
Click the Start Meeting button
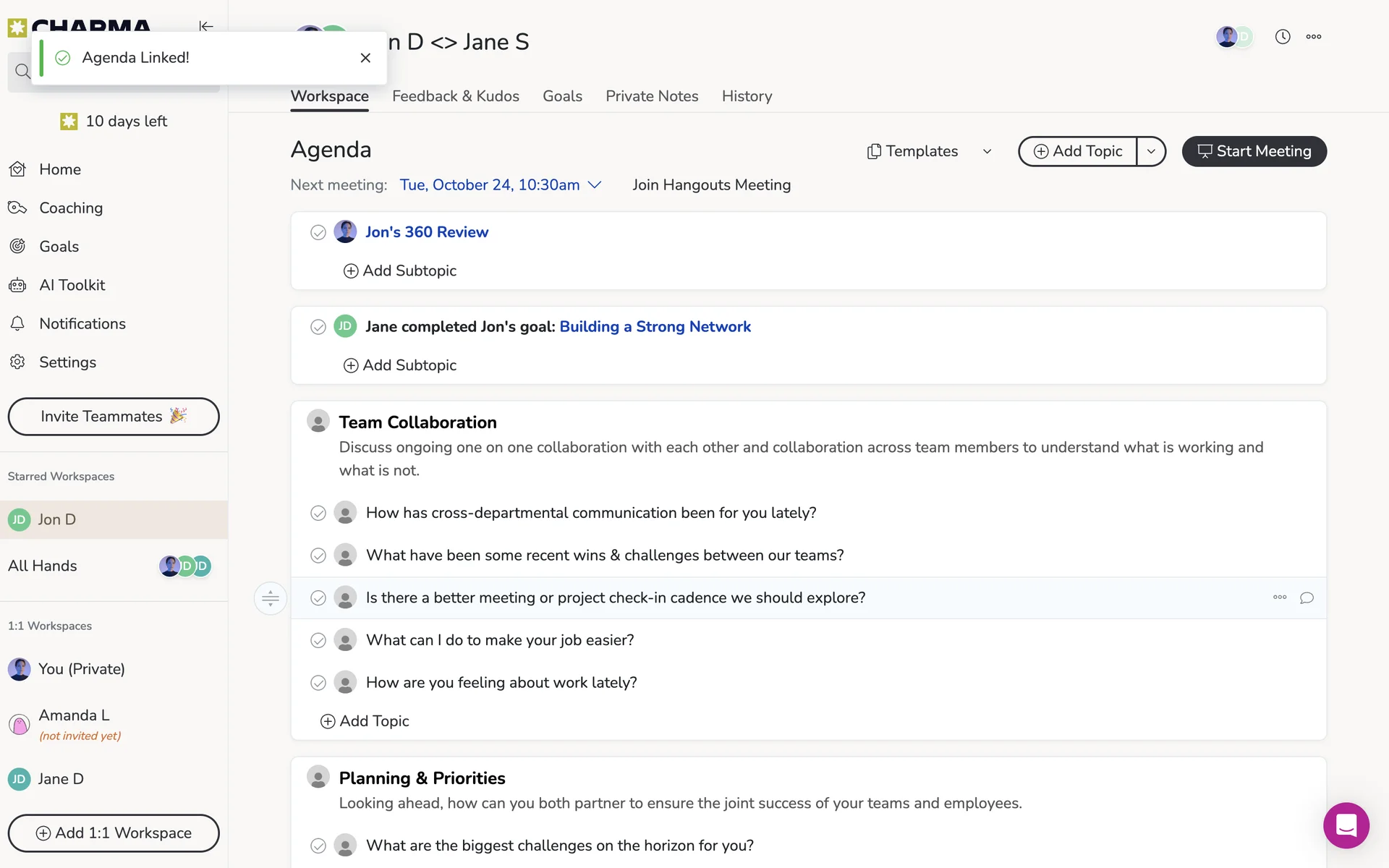click(1254, 151)
